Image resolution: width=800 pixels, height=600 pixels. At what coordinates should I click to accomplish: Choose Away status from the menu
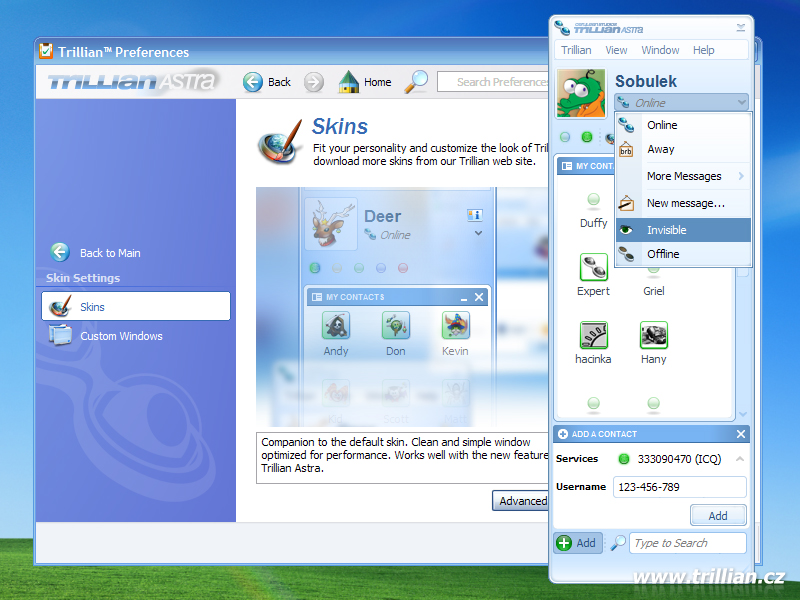tap(683, 149)
